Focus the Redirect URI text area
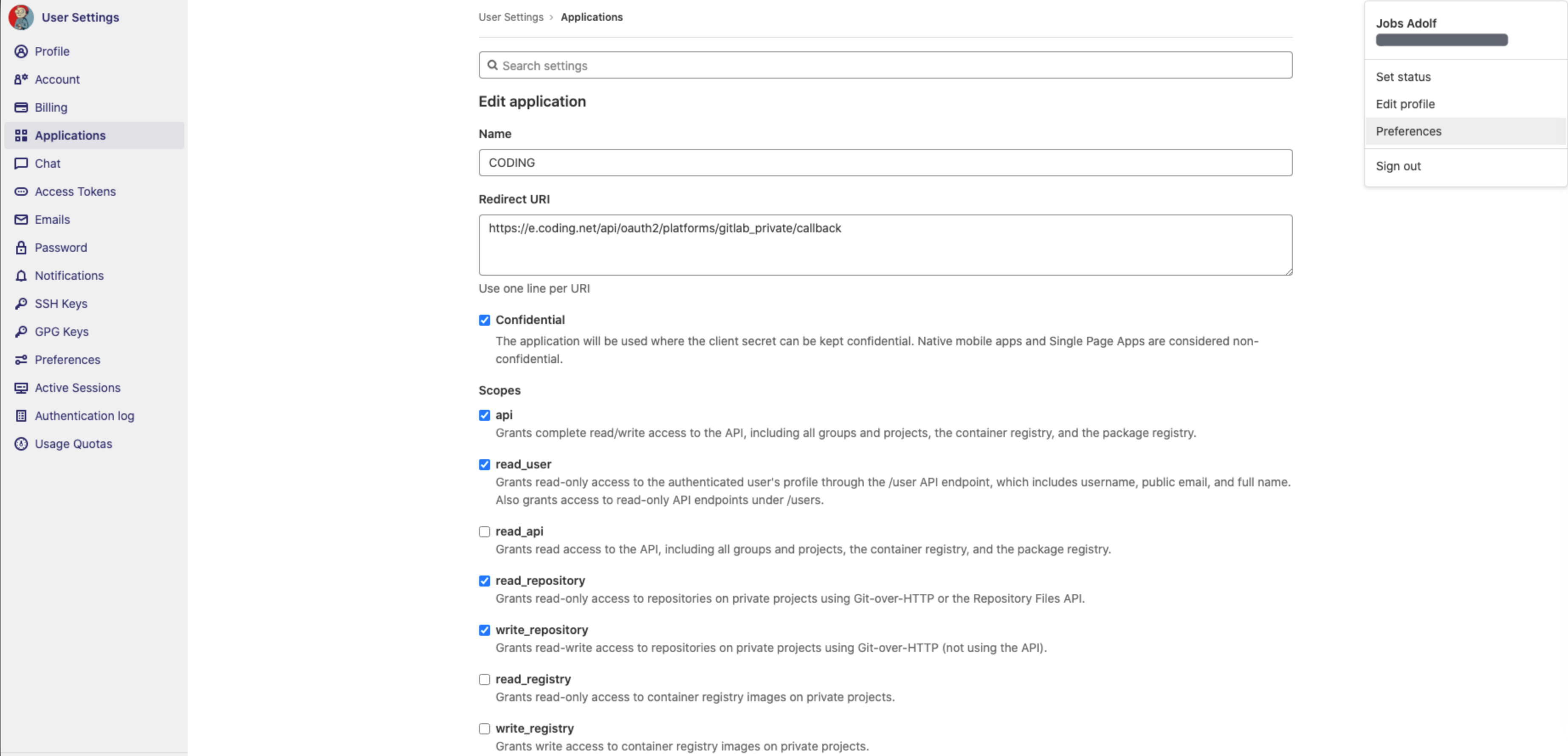This screenshot has width=1568, height=756. pos(884,245)
